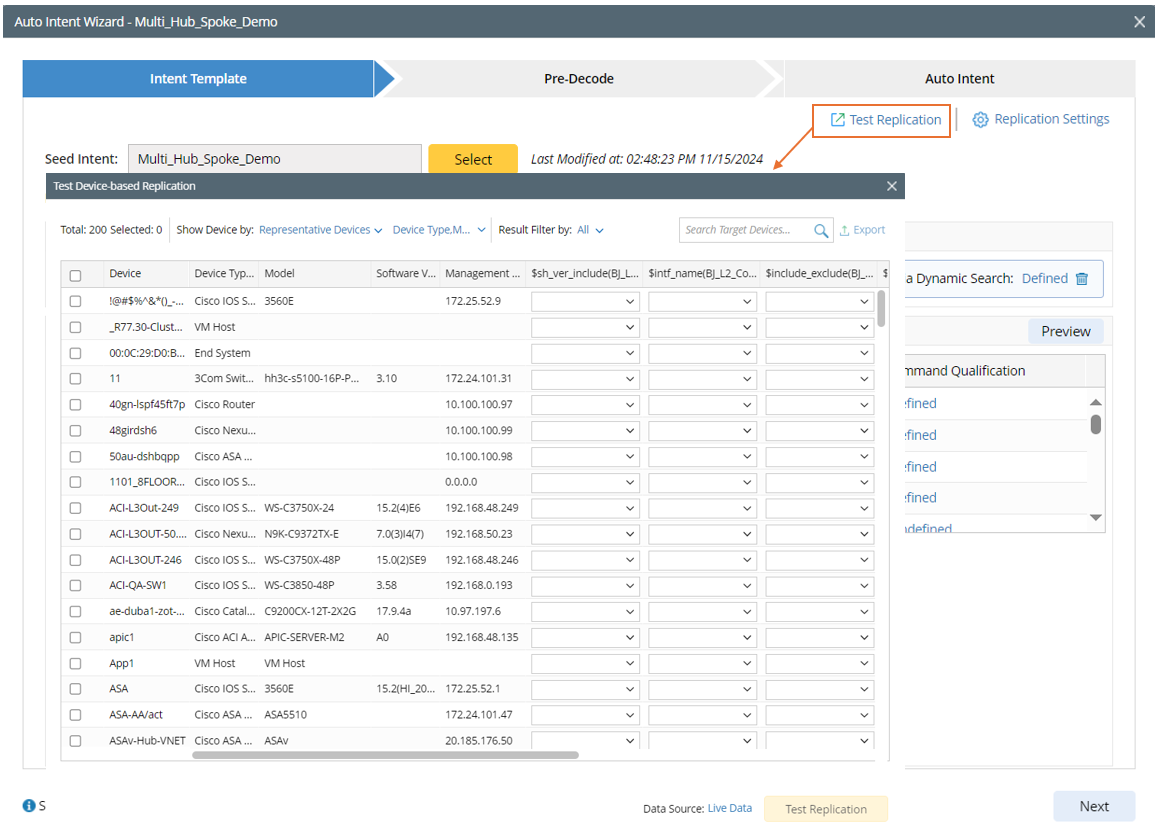Open the $sh_ver_include dropdown for ASA row
This screenshot has height=839, width=1155.
pos(584,689)
